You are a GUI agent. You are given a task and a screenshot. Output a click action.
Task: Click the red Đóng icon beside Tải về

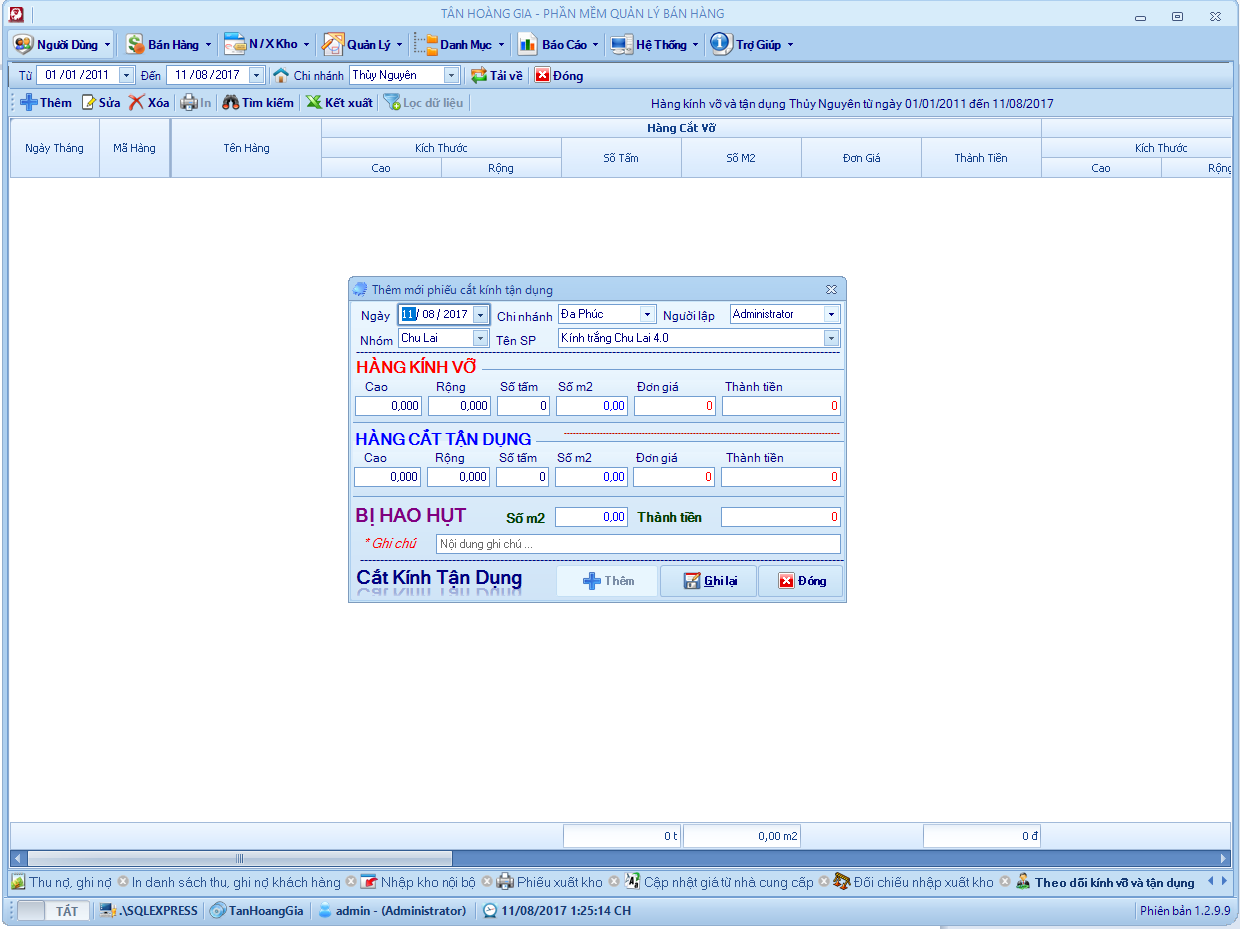coord(542,76)
